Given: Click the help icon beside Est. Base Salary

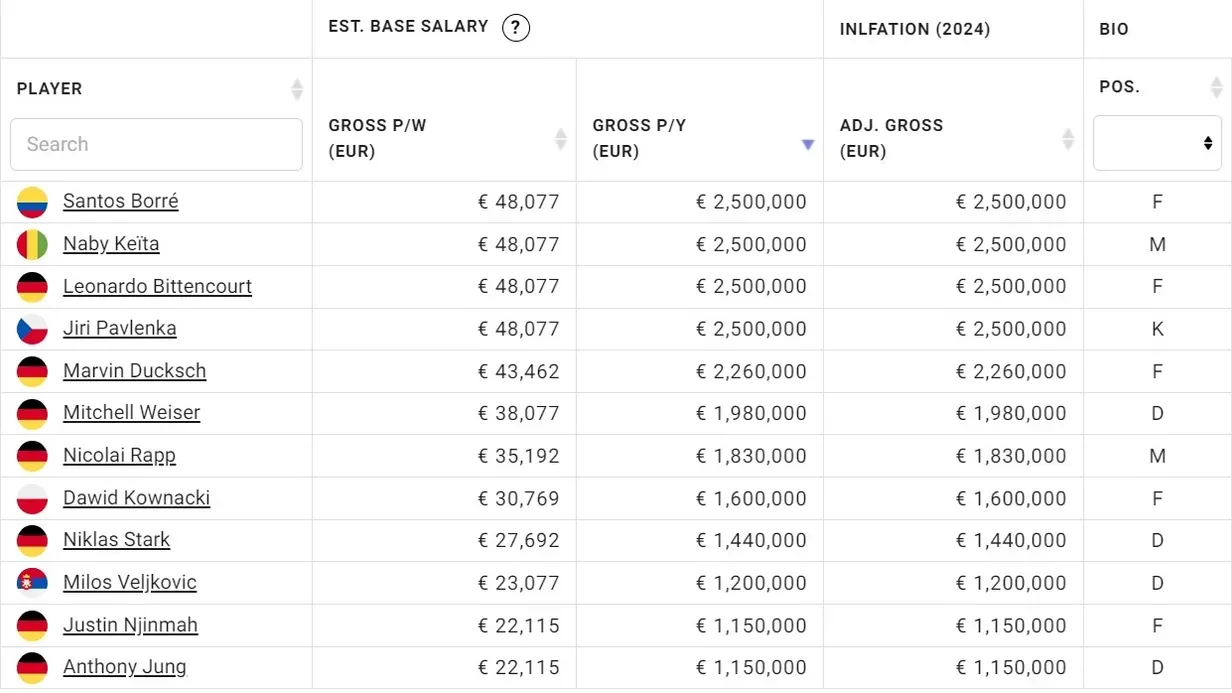Looking at the screenshot, I should tap(515, 28).
